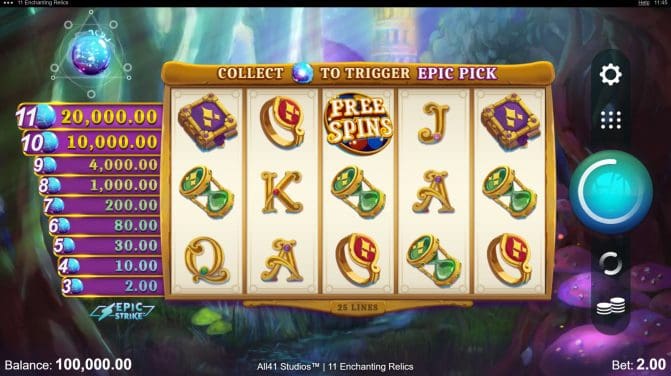Click the K symbol on reel two
671x376 pixels.
point(282,192)
